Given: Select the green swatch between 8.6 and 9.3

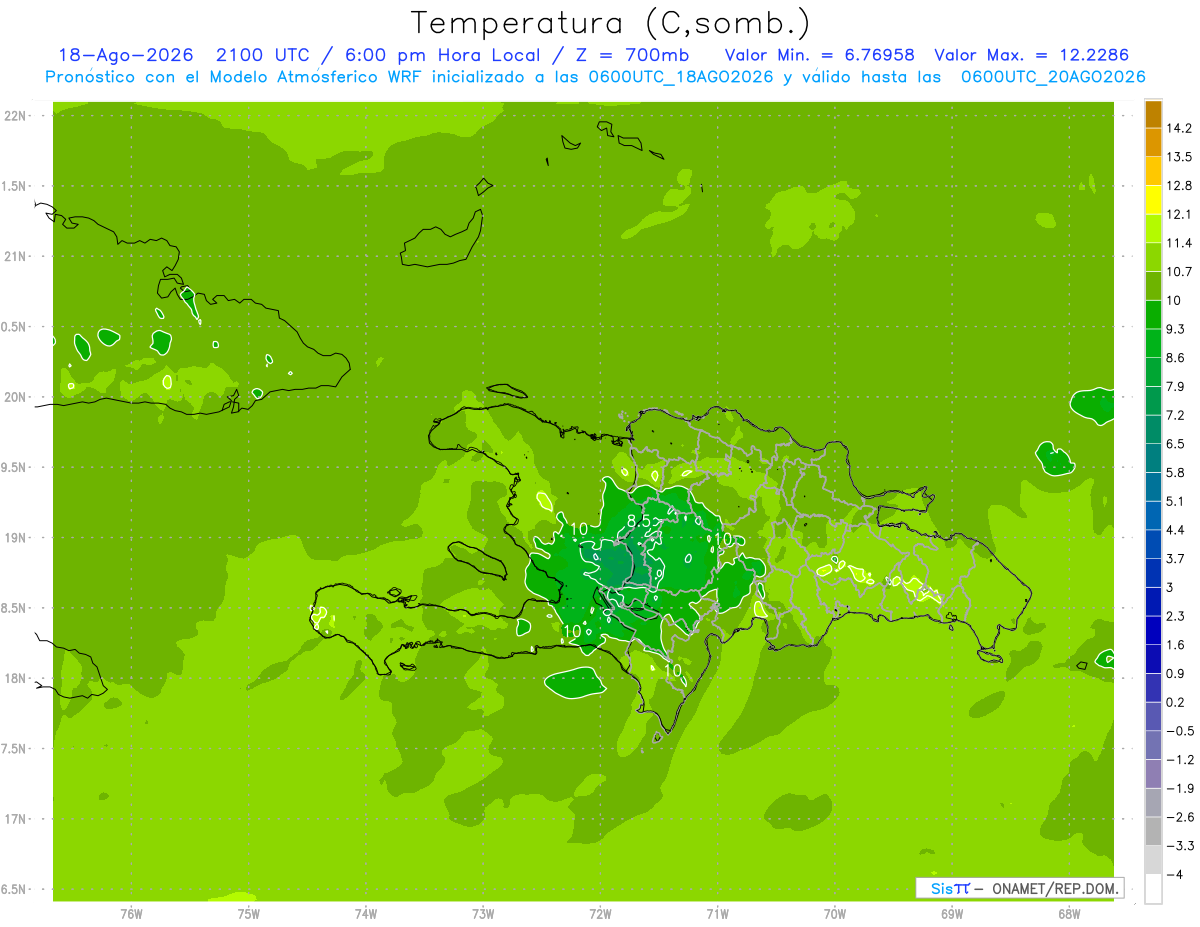Looking at the screenshot, I should pyautogui.click(x=1153, y=343).
